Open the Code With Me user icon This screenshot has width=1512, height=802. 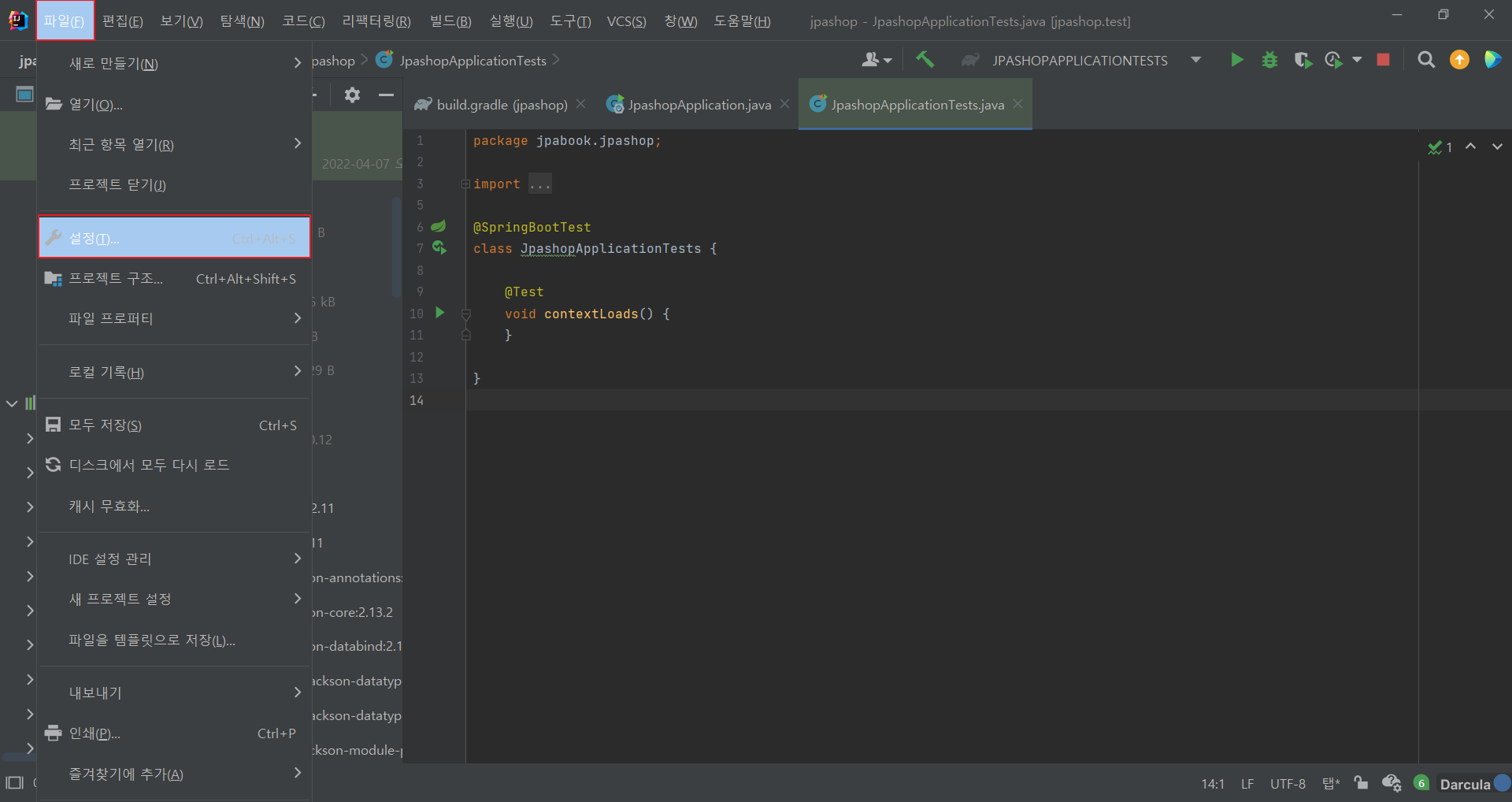(876, 60)
